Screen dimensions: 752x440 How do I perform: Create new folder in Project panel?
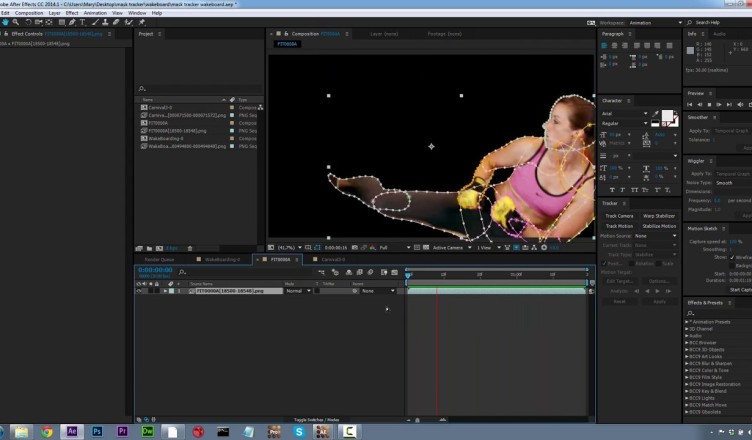click(150, 248)
